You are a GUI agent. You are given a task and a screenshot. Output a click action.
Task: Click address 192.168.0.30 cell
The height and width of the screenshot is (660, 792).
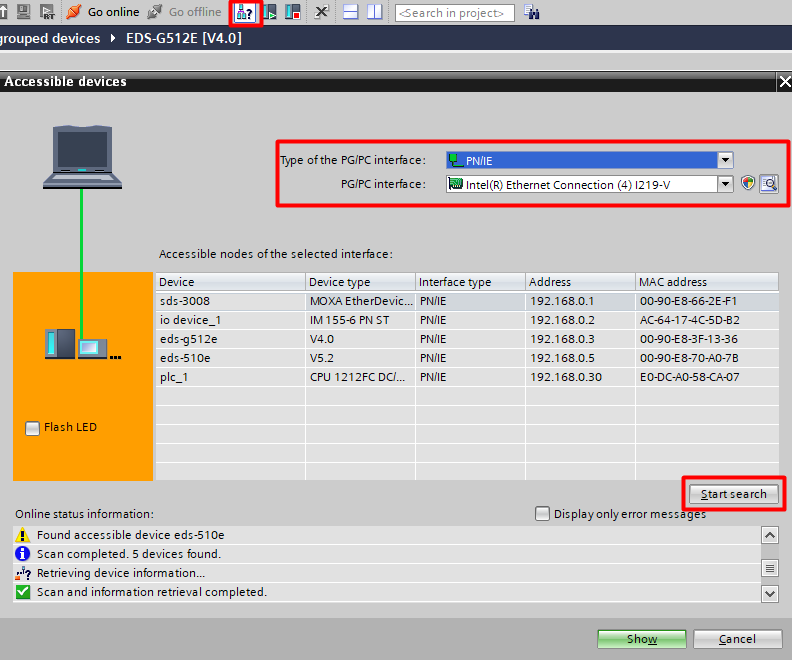[580, 377]
